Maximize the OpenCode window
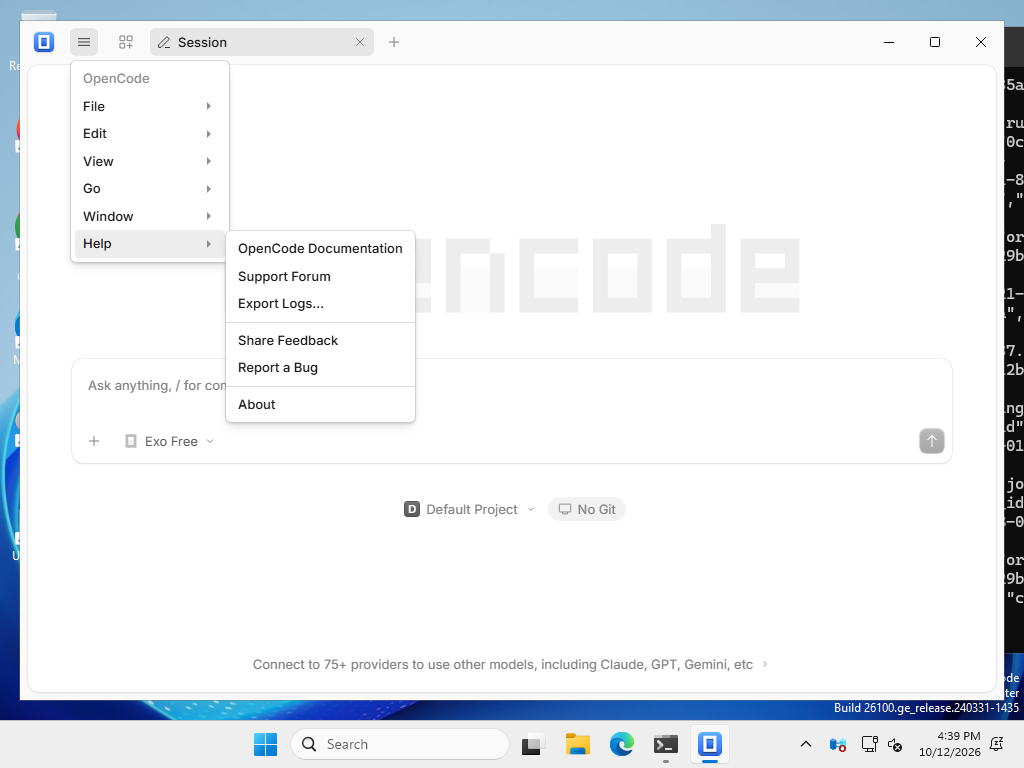Viewport: 1024px width, 768px height. tap(935, 42)
